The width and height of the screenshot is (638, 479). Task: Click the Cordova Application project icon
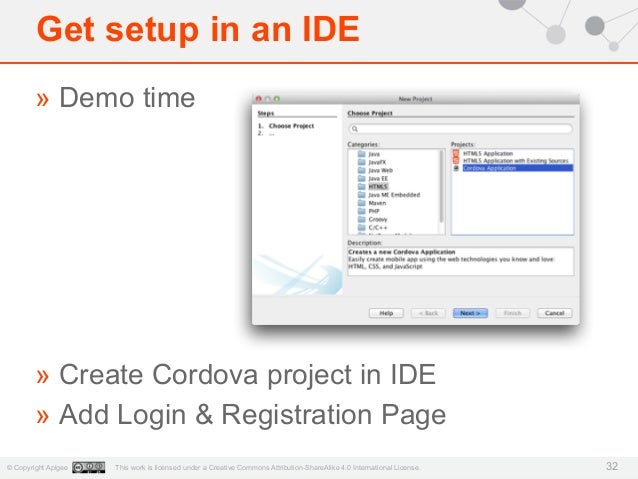pyautogui.click(x=456, y=168)
